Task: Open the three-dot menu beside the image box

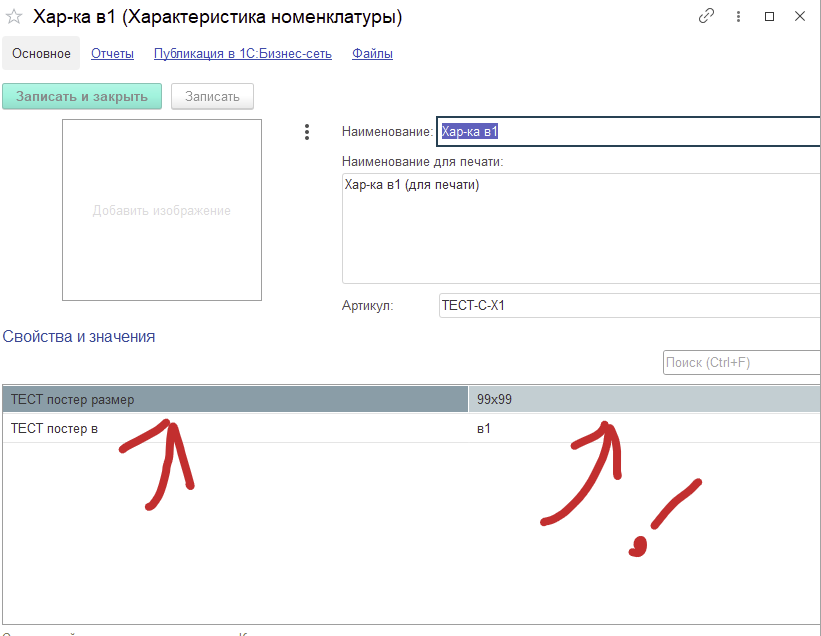Action: pyautogui.click(x=307, y=132)
